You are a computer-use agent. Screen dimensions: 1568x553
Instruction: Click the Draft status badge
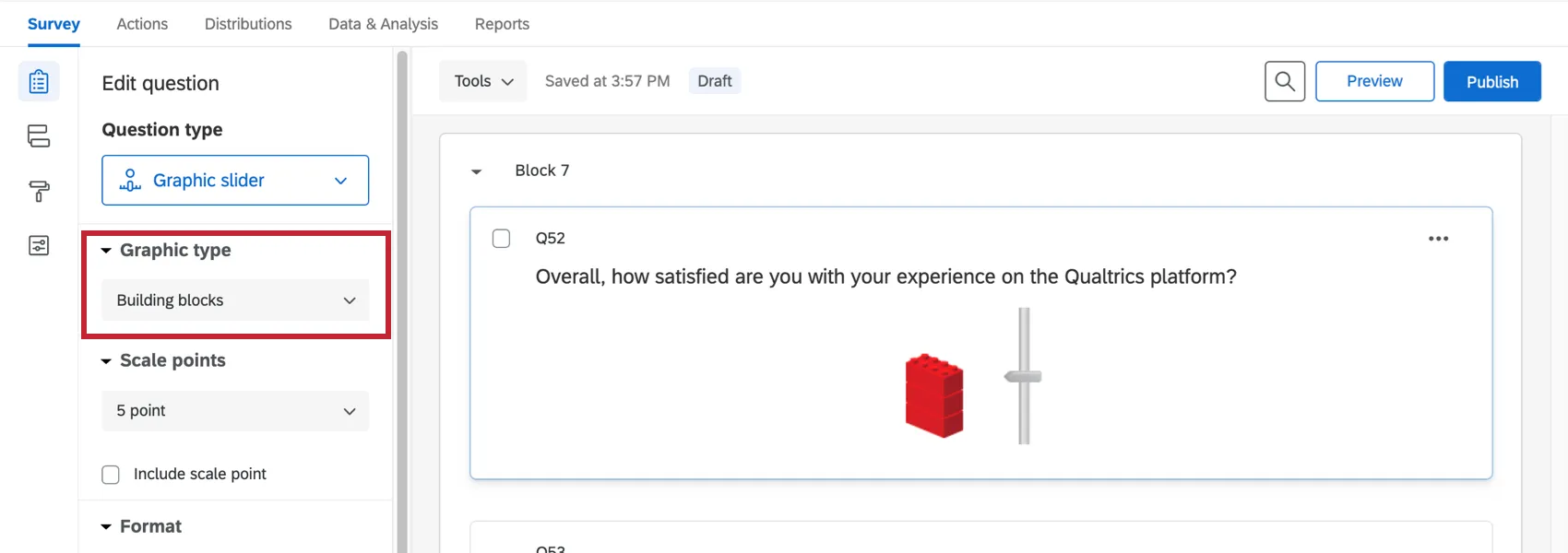pyautogui.click(x=714, y=81)
